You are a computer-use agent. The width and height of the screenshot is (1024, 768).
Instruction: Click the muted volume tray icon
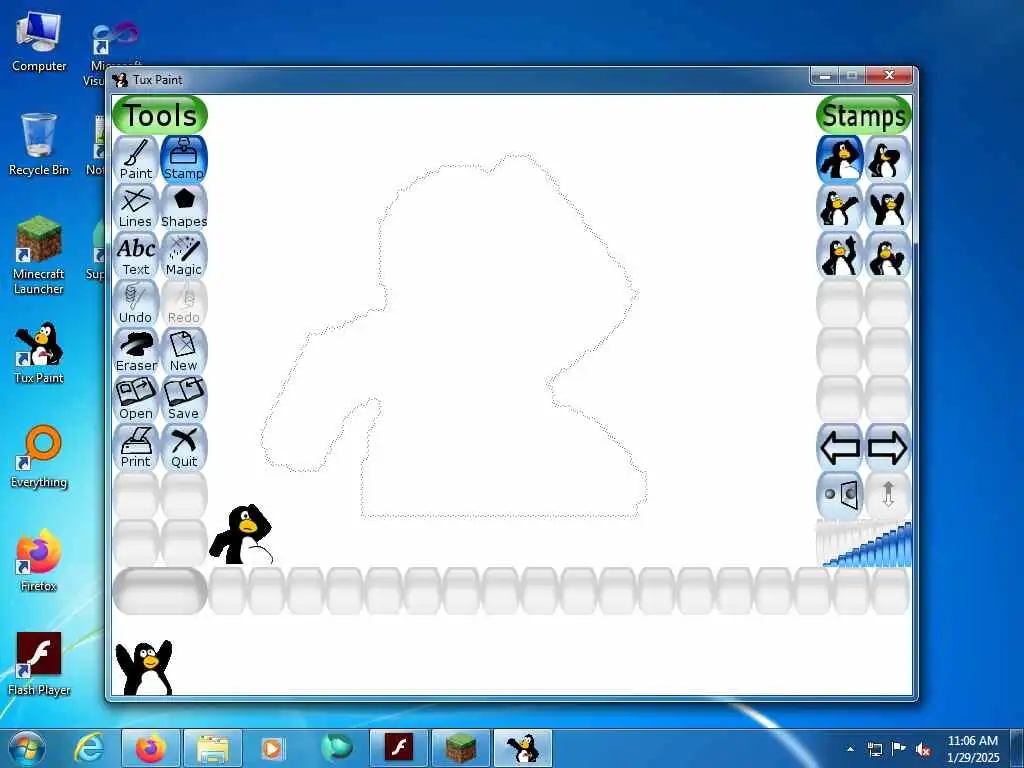pyautogui.click(x=922, y=749)
